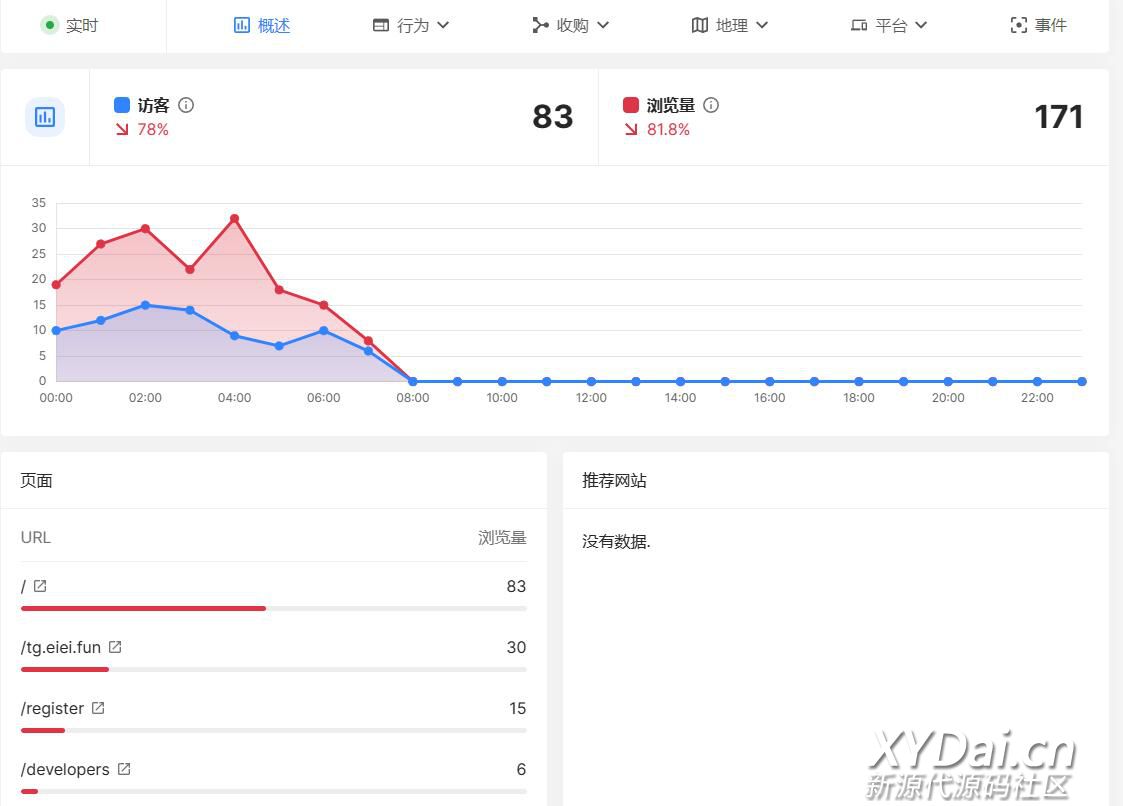1123x806 pixels.
Task: Expand the 行为 dropdown menu
Action: [x=411, y=25]
